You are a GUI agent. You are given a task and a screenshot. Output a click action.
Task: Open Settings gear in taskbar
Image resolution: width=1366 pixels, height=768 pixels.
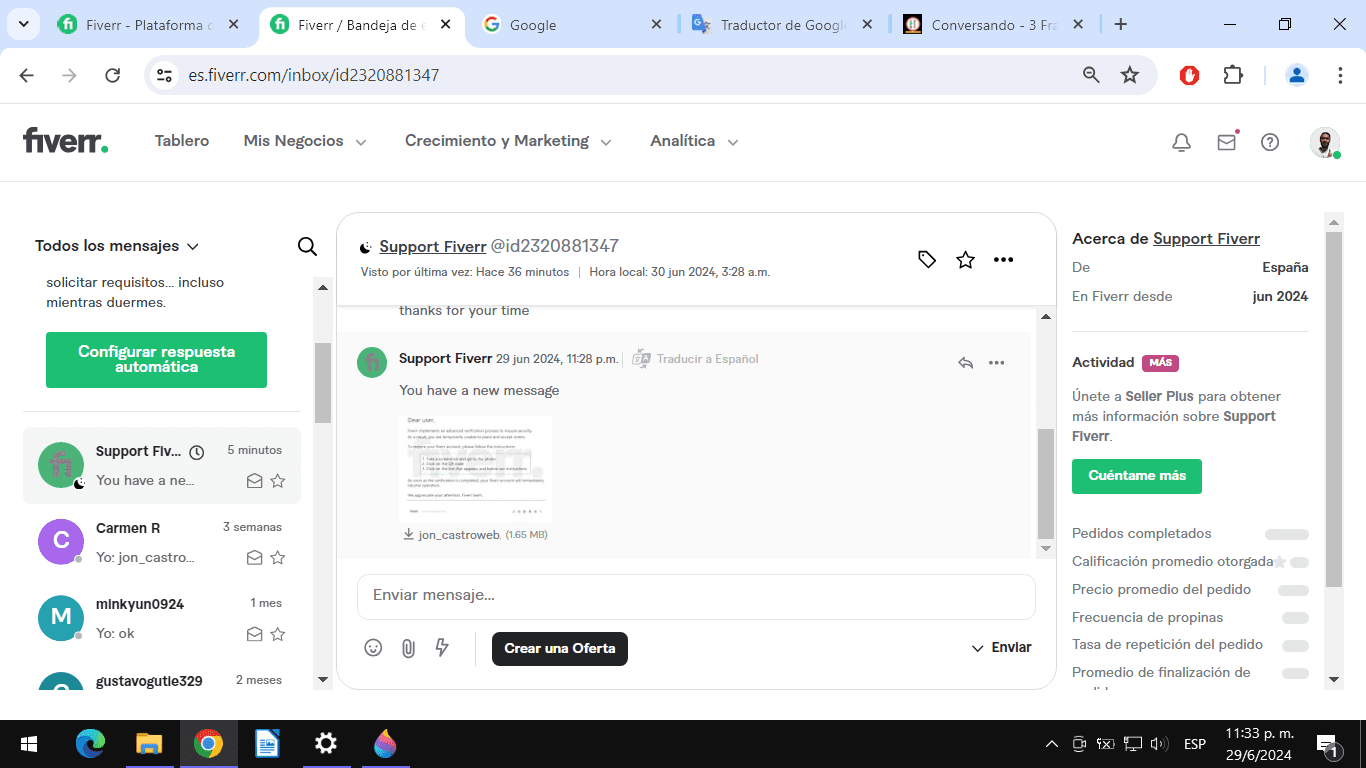[x=326, y=744]
